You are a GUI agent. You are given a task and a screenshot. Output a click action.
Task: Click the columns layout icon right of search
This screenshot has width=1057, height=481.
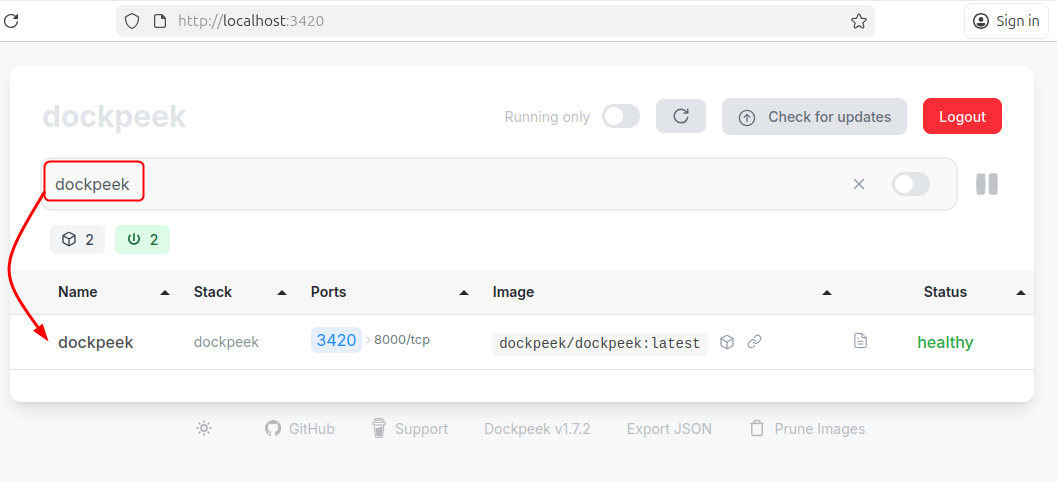pyautogui.click(x=986, y=184)
